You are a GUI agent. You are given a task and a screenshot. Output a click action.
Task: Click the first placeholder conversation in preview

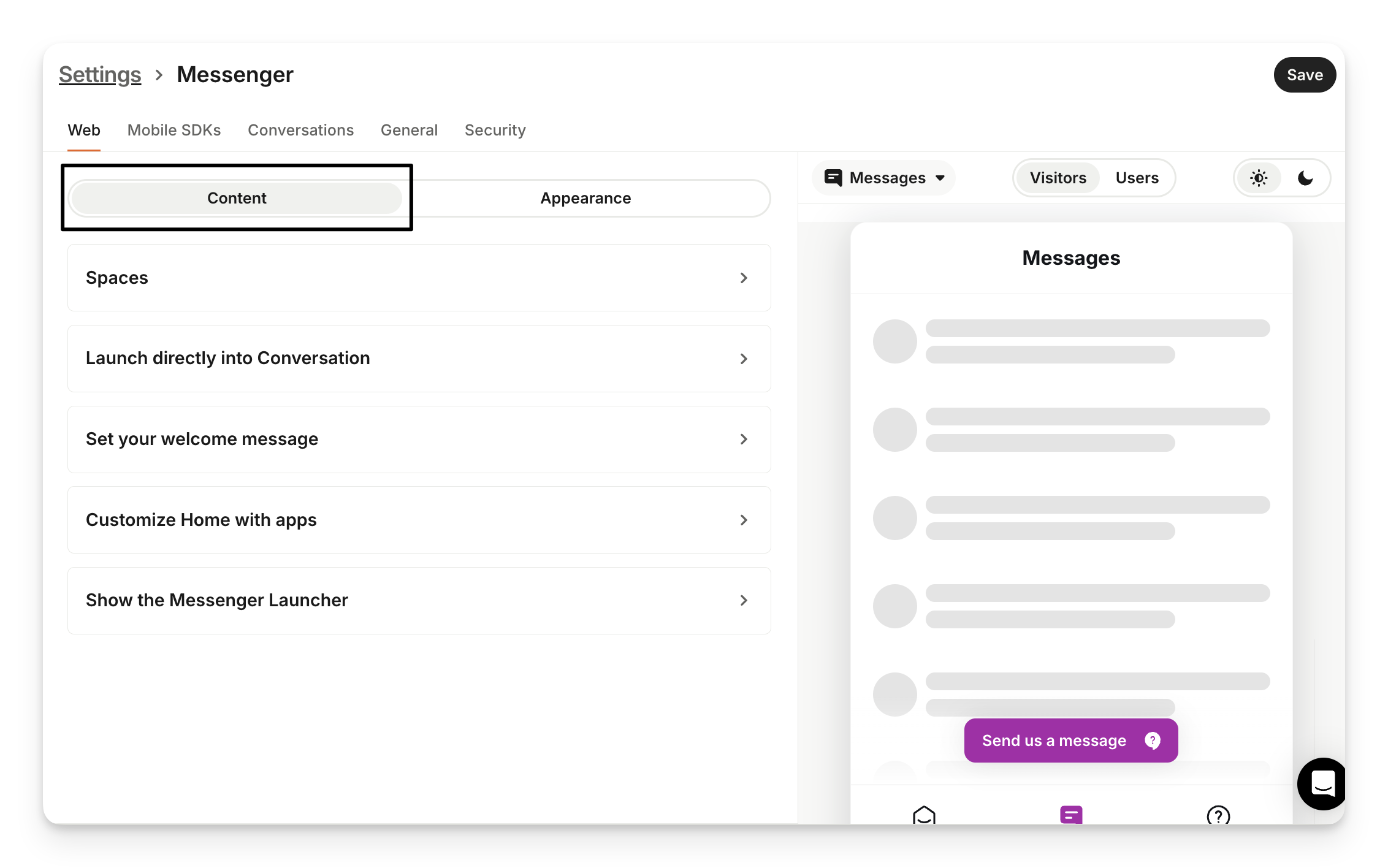tap(1070, 341)
